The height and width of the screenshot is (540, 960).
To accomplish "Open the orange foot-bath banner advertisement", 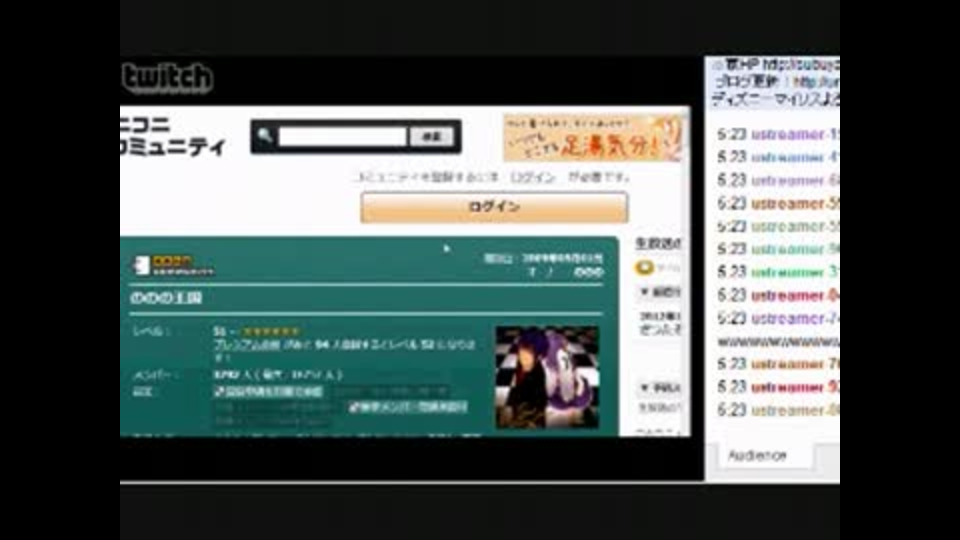I will click(x=591, y=138).
